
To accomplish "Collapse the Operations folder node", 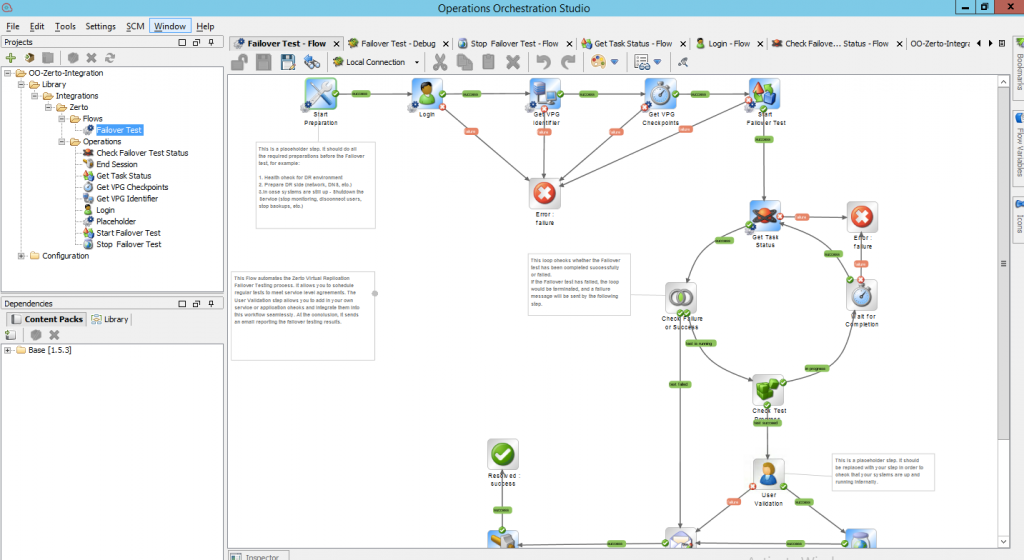I will pos(62,142).
